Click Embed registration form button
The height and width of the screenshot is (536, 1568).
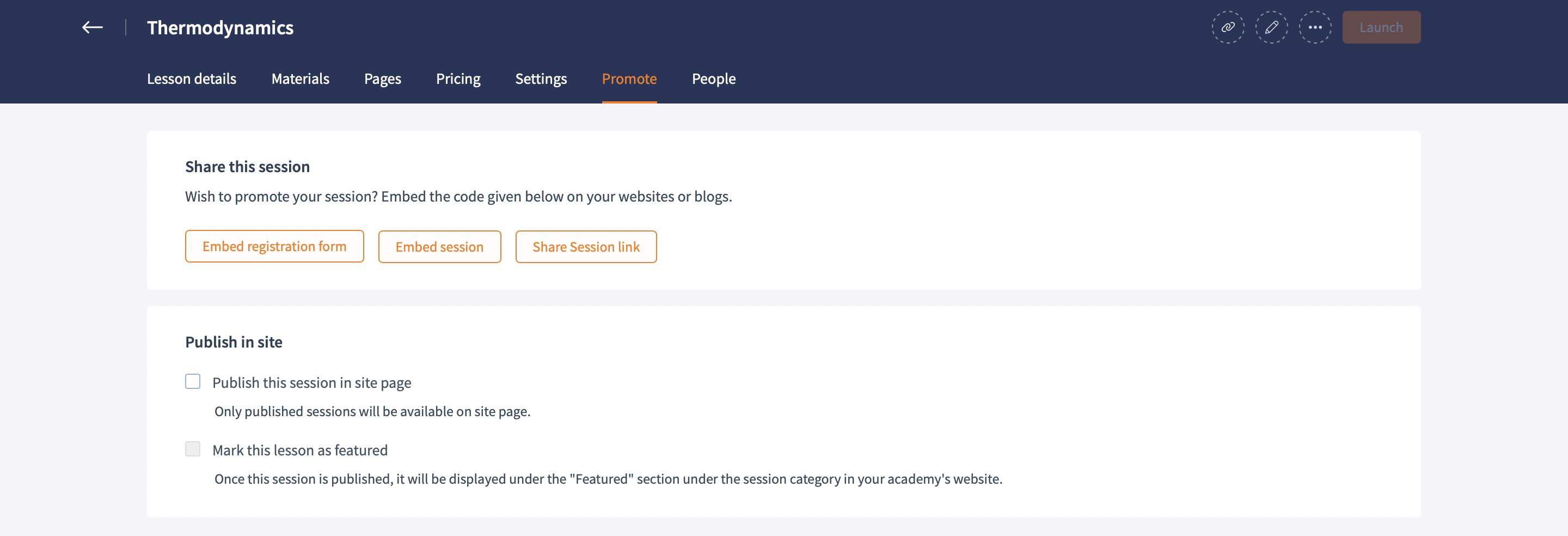274,246
